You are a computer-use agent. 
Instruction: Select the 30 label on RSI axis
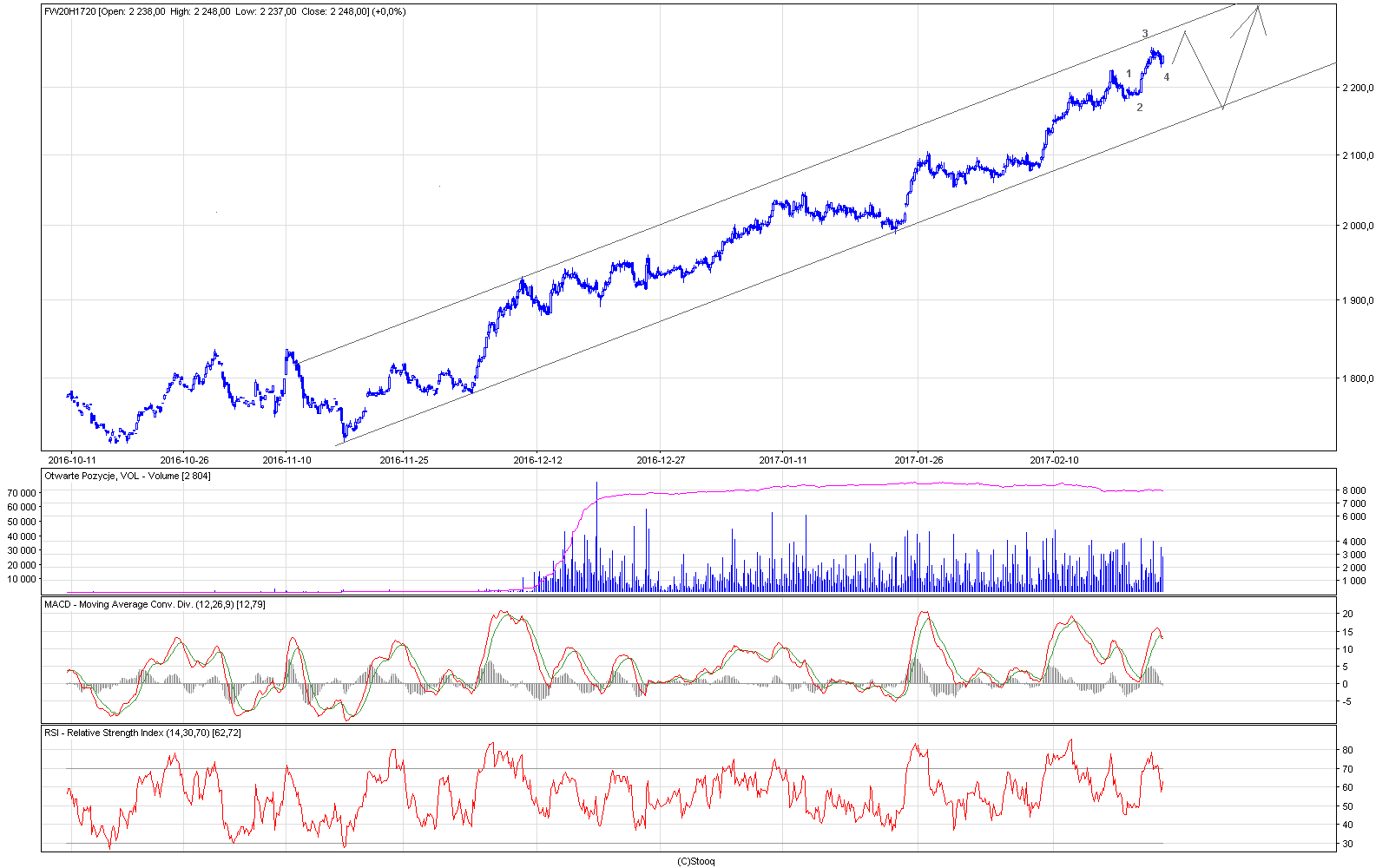(x=1348, y=844)
